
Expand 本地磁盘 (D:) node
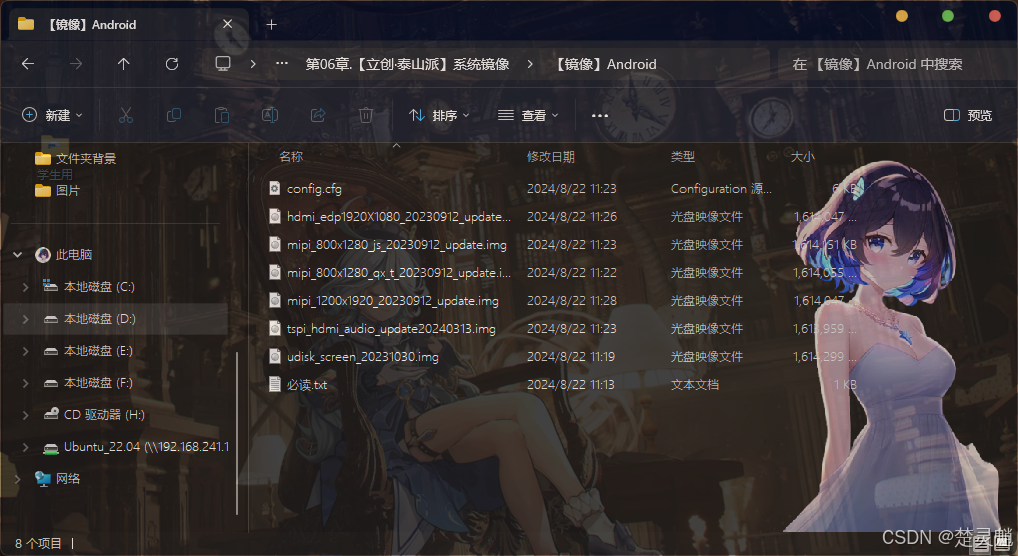25,319
